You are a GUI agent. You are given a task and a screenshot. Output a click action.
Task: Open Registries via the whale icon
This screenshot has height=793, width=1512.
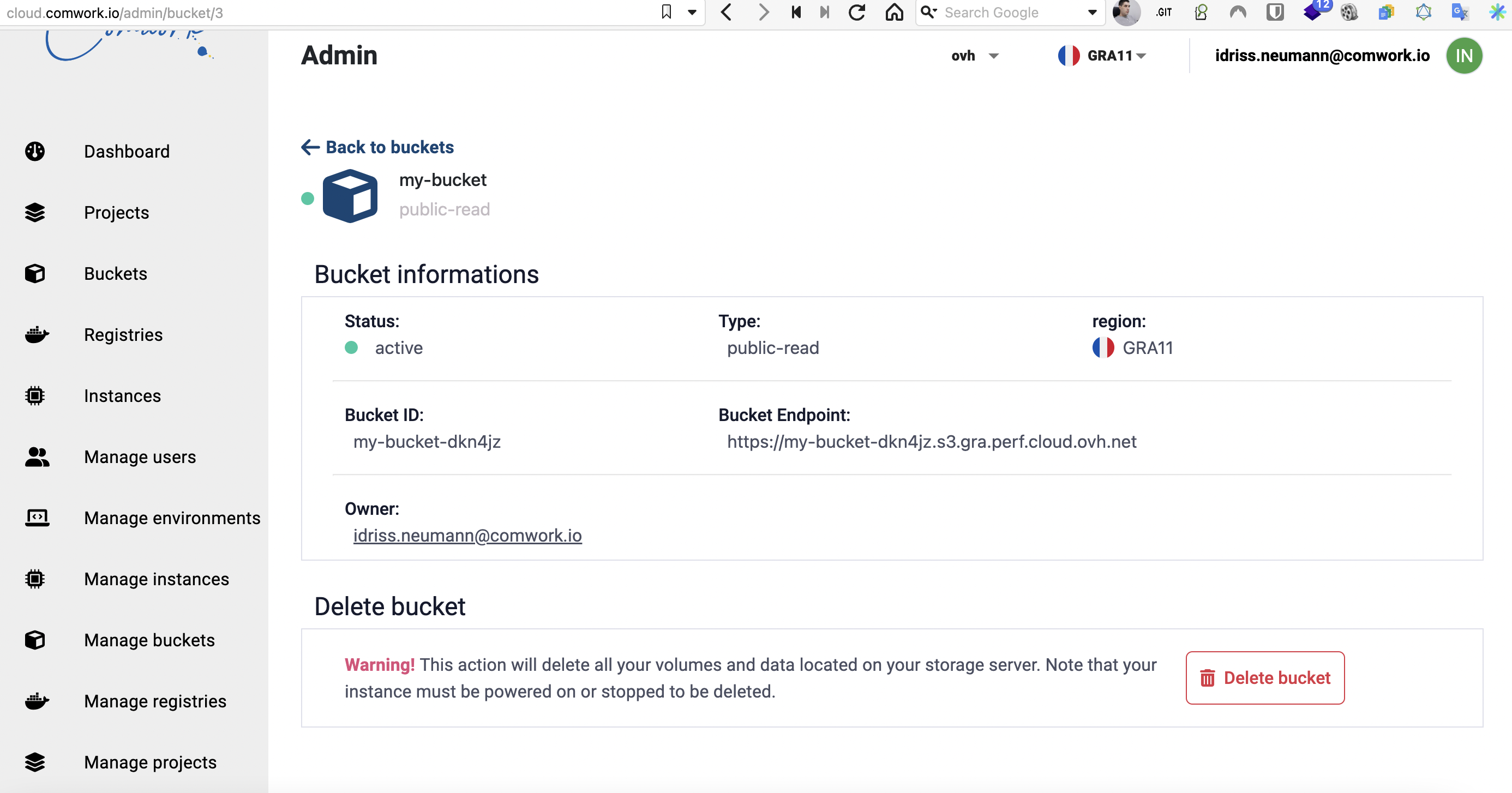pos(37,334)
